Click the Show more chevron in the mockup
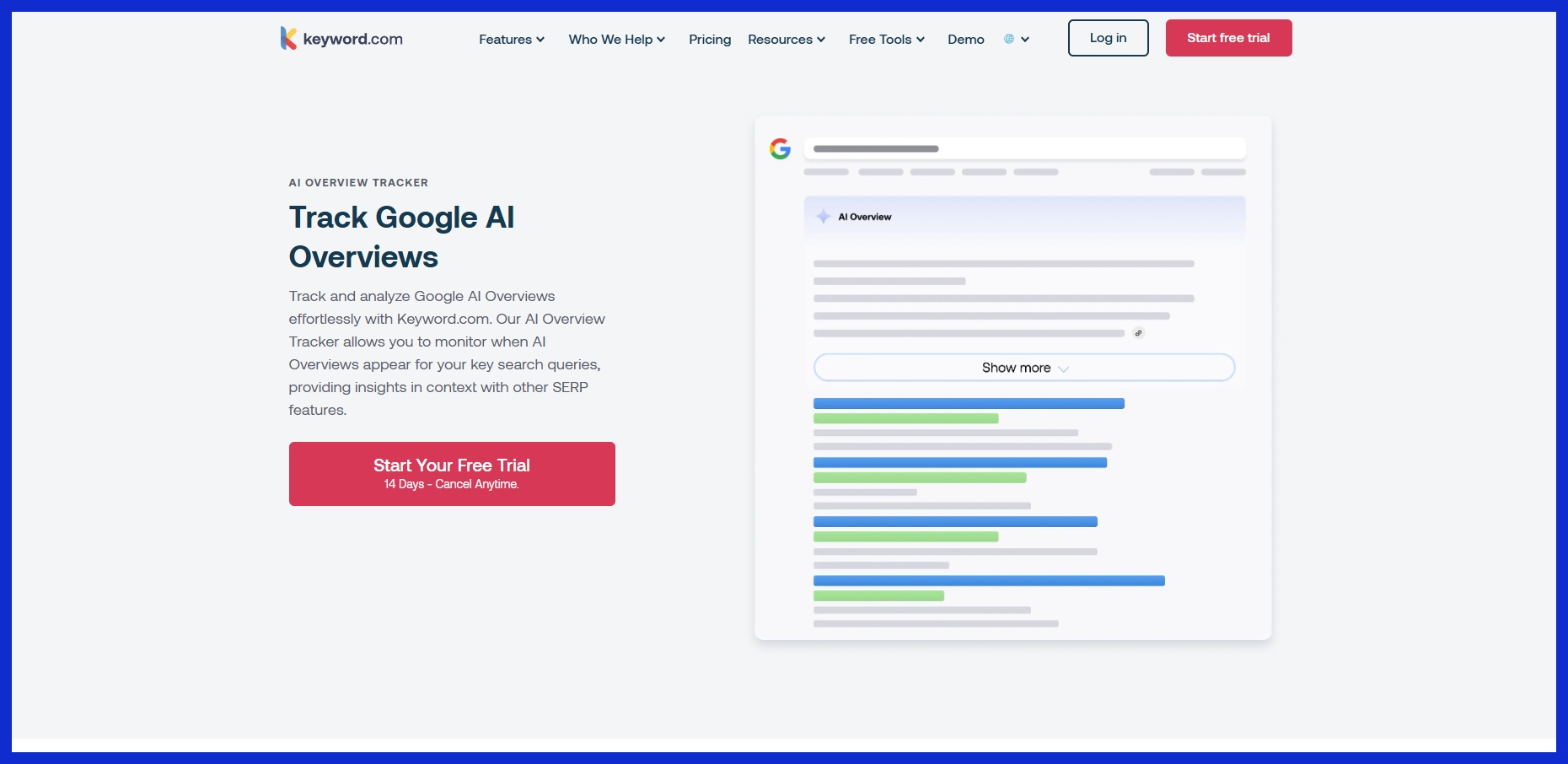 tap(1064, 368)
